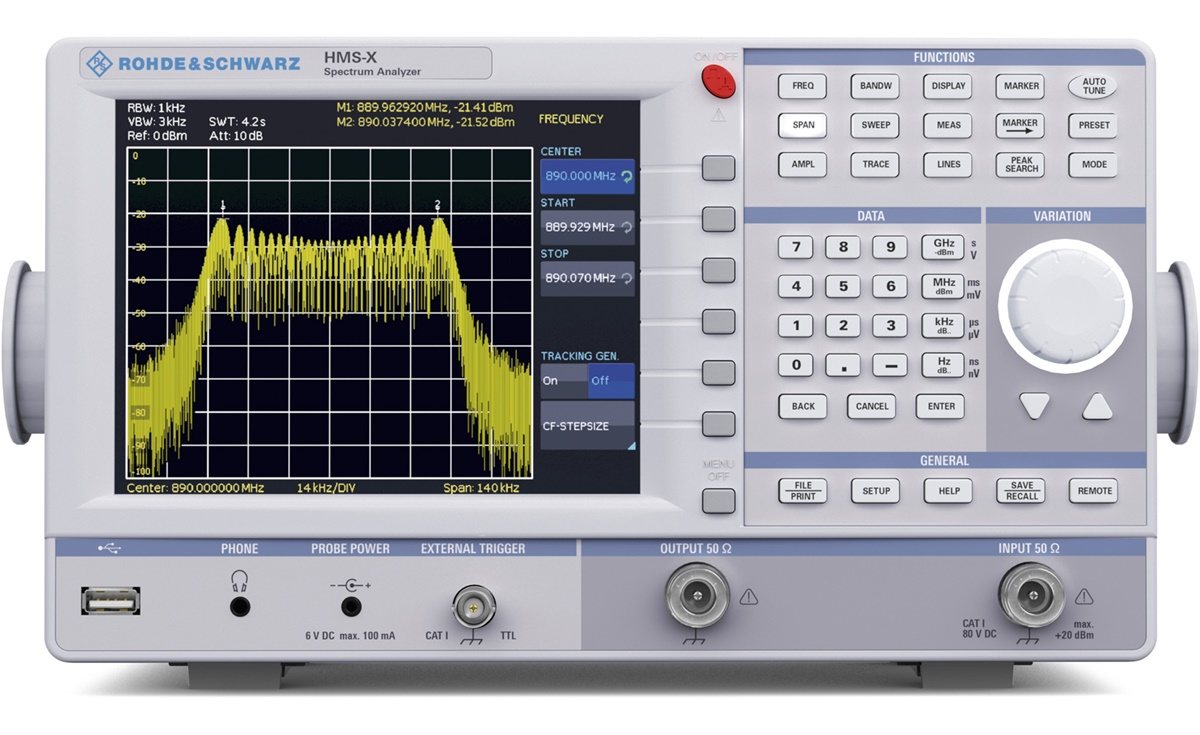Image resolution: width=1200 pixels, height=735 pixels.
Task: Select the FREQ function key
Action: (x=802, y=86)
